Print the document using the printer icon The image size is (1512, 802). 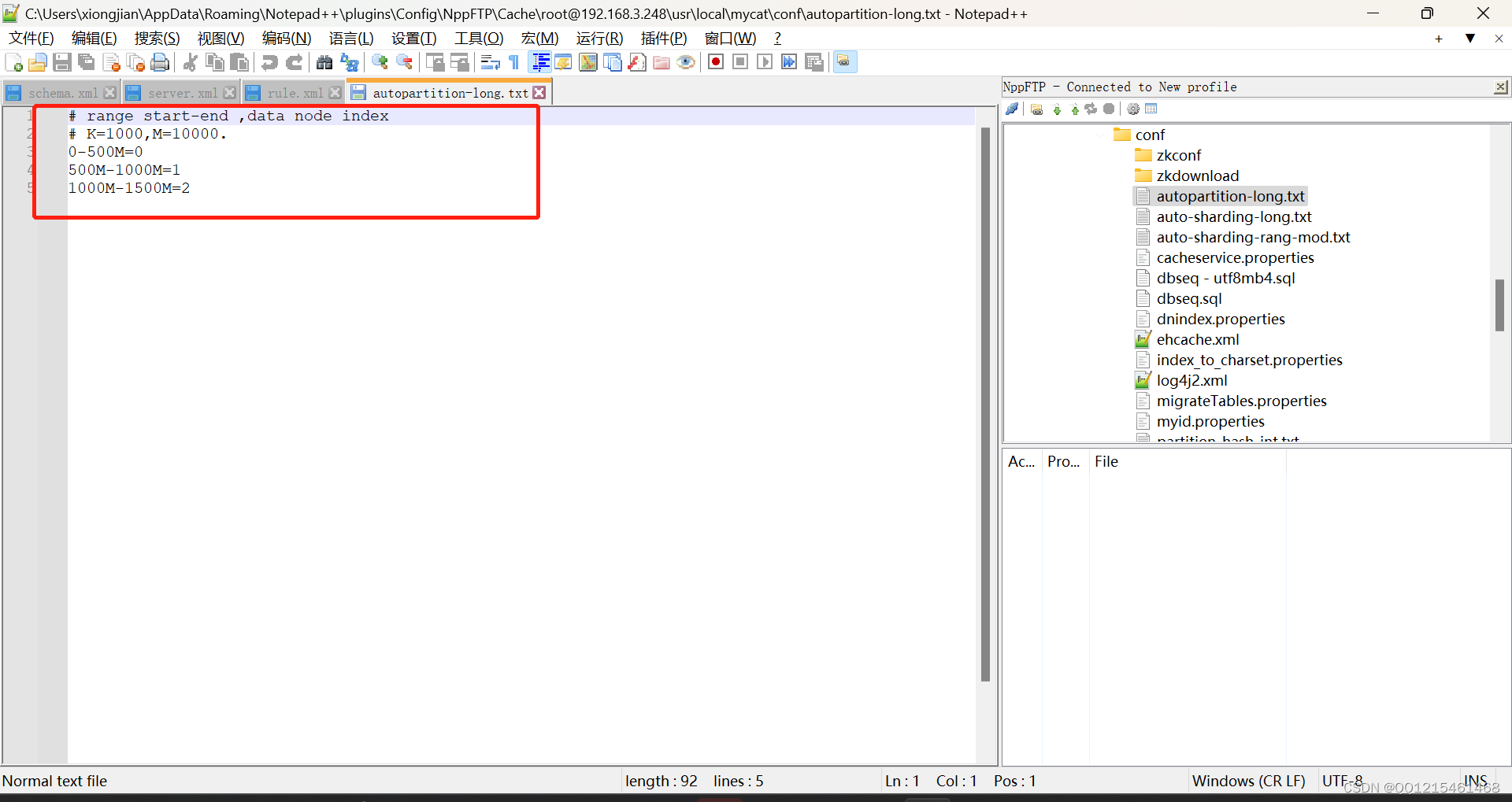(x=160, y=62)
